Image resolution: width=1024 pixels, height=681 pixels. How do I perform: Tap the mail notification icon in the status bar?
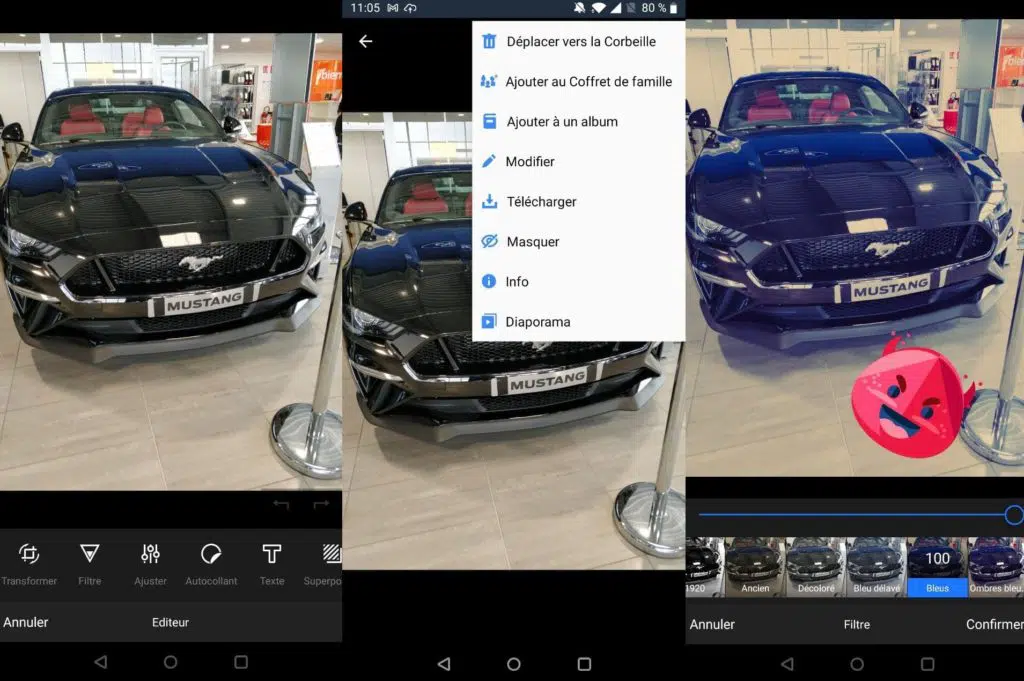pyautogui.click(x=392, y=8)
